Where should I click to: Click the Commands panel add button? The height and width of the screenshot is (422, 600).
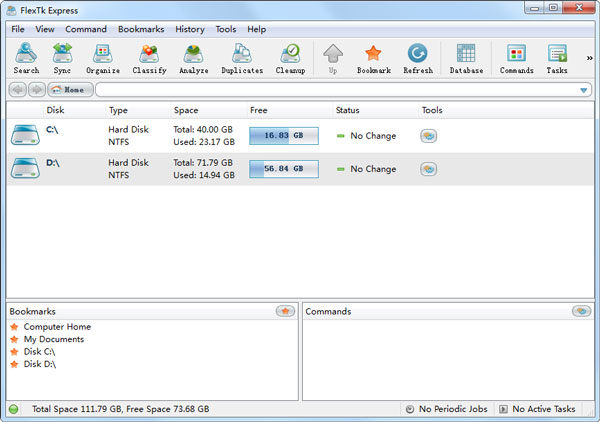pos(581,311)
